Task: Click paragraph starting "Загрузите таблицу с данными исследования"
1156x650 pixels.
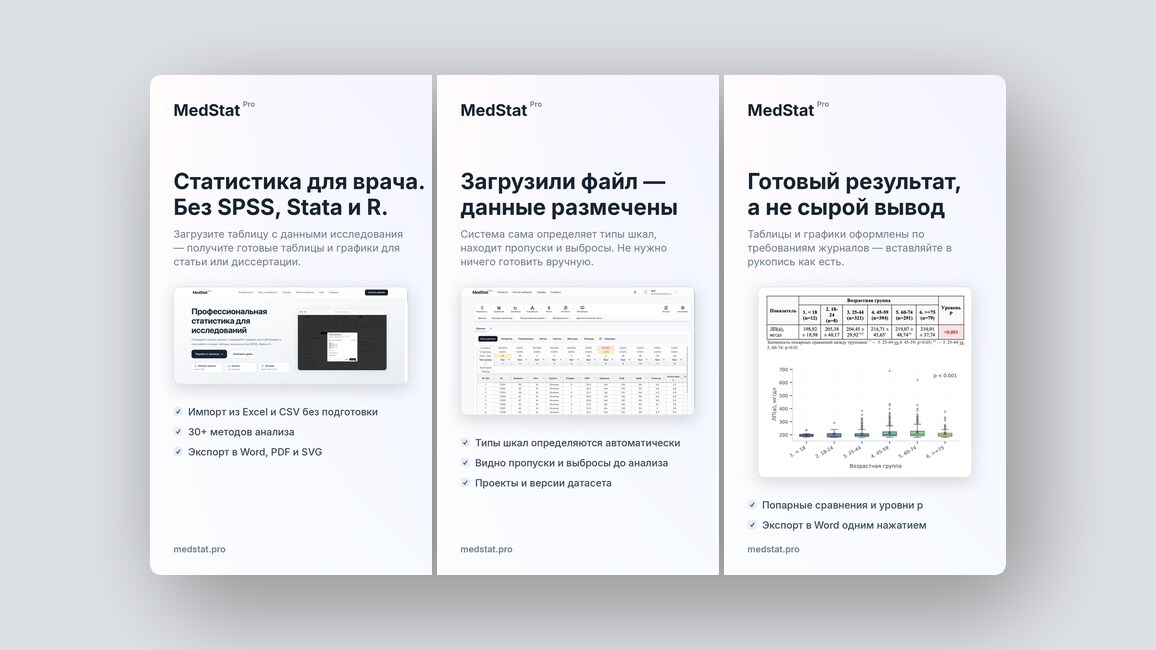Action: click(288, 248)
